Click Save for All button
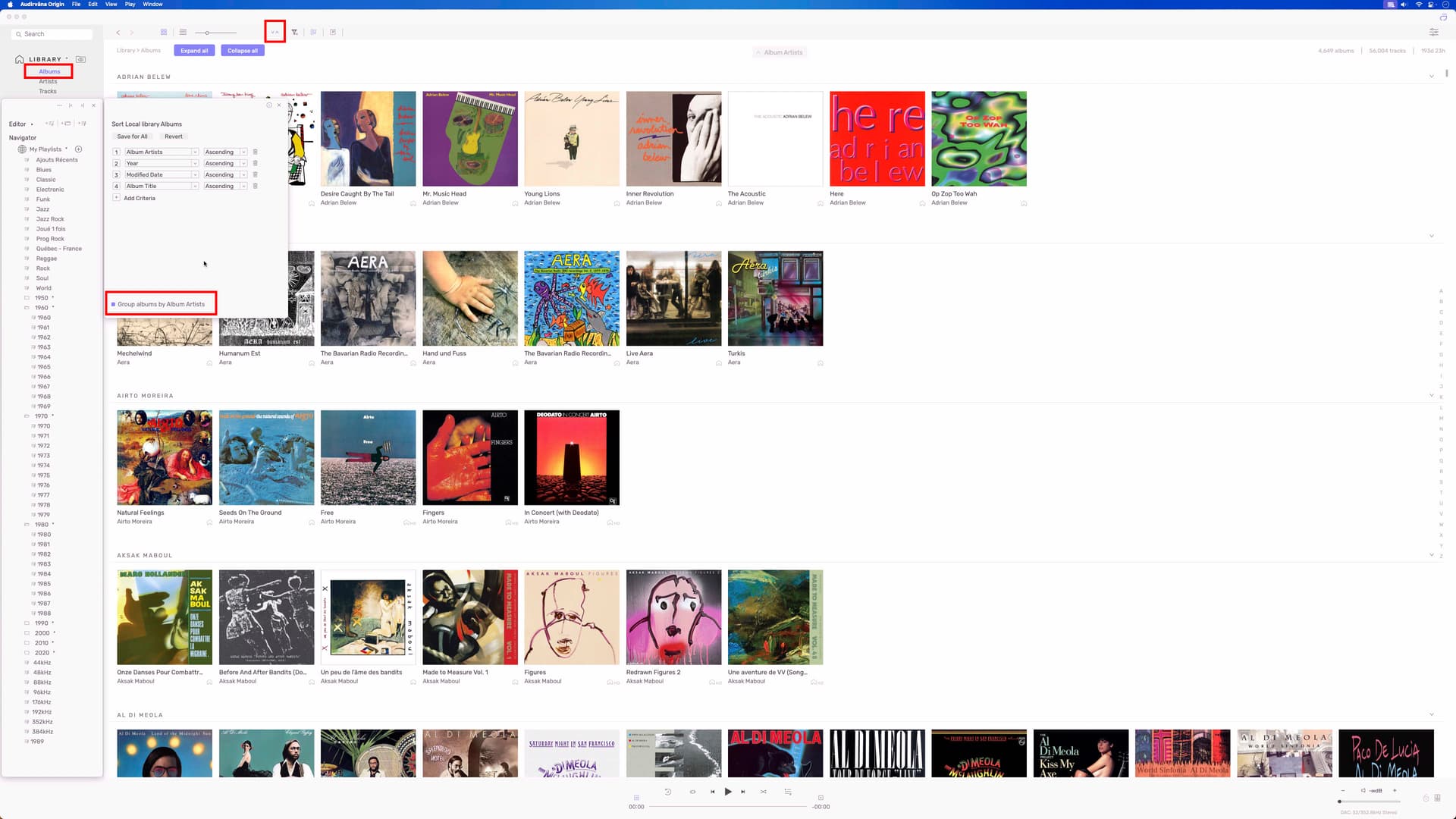This screenshot has height=819, width=1456. click(133, 136)
